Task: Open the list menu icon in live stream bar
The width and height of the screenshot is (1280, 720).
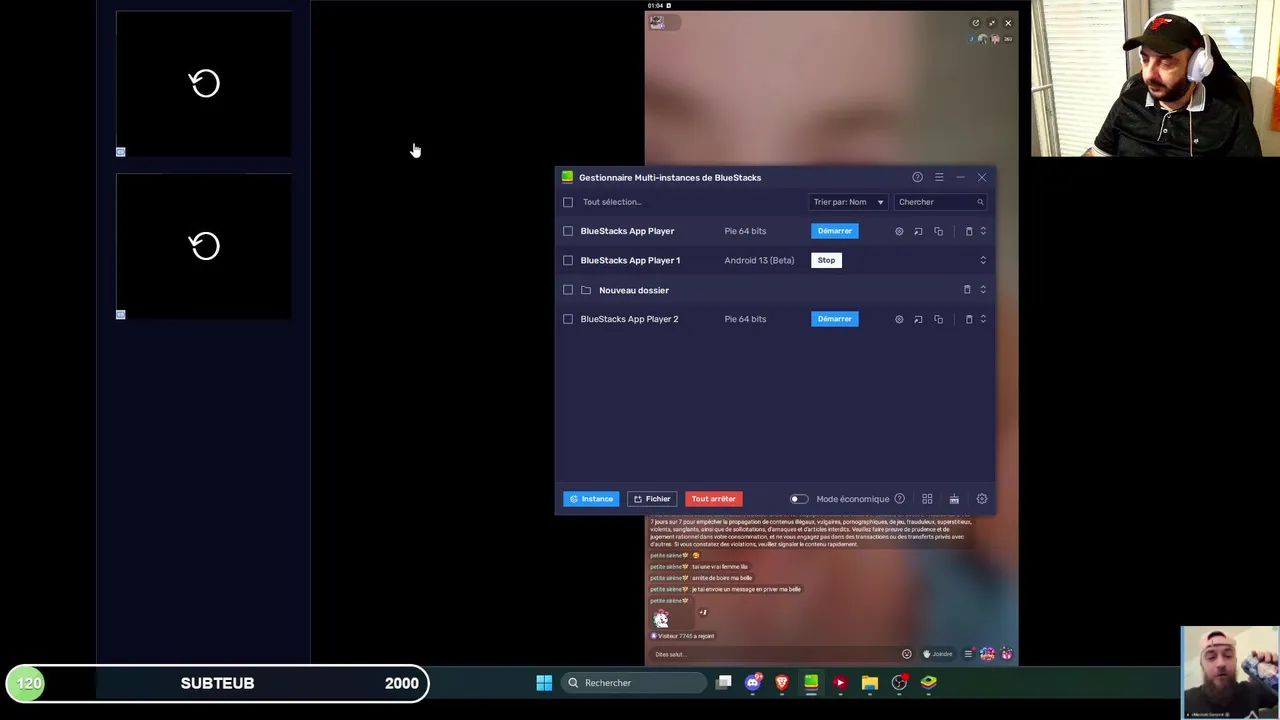Action: tap(968, 654)
